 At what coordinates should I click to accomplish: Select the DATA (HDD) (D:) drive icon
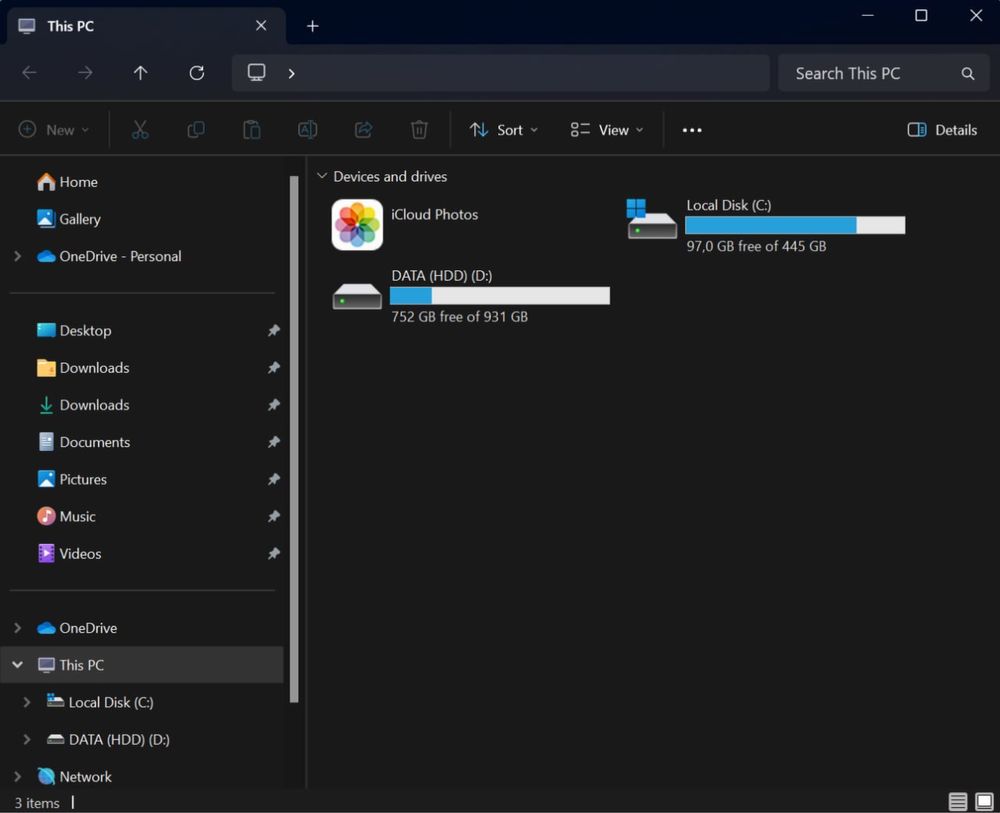click(x=357, y=296)
